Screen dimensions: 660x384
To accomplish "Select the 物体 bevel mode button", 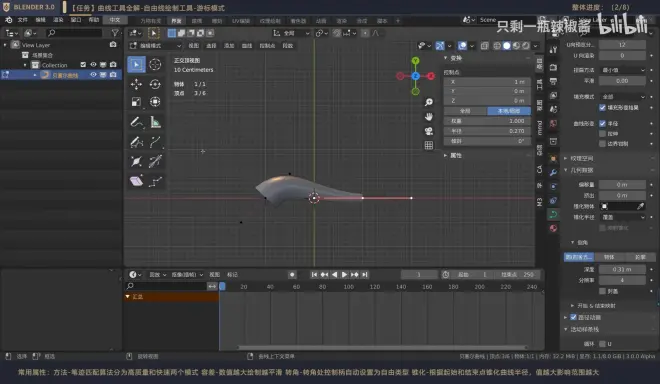I will pos(609,257).
